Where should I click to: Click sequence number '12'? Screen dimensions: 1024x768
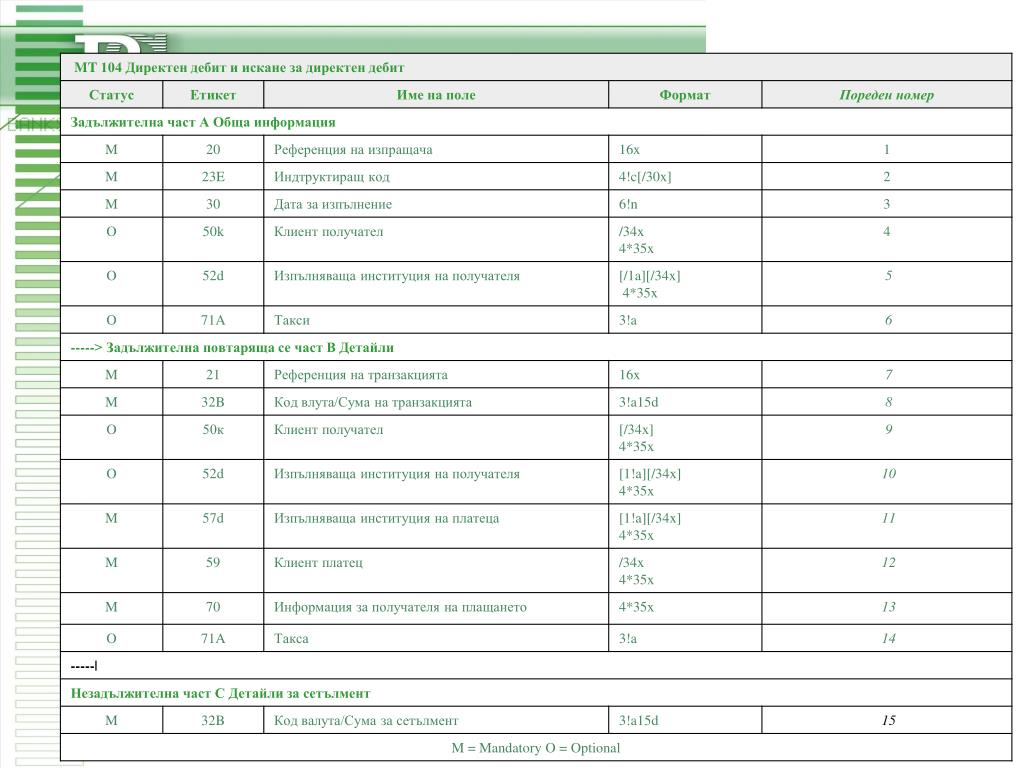(888, 563)
